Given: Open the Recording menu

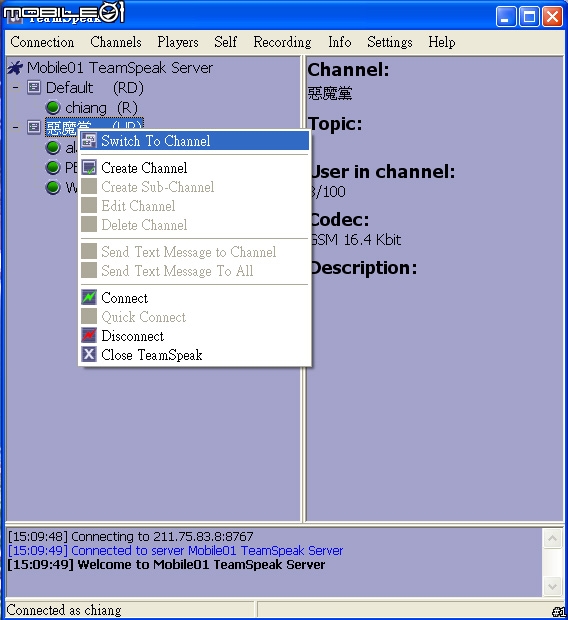Looking at the screenshot, I should pos(282,42).
